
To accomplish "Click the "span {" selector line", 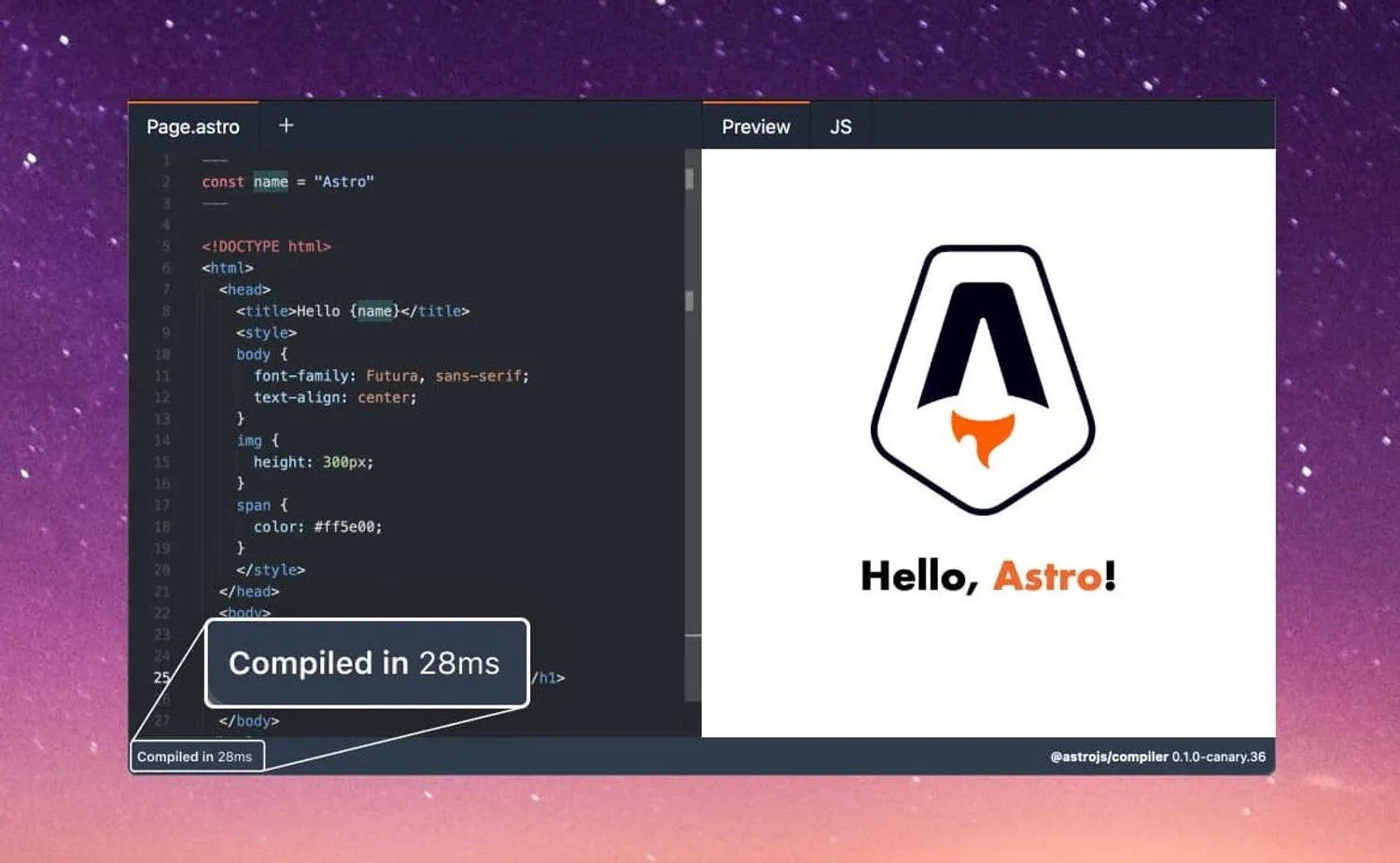I will point(262,506).
